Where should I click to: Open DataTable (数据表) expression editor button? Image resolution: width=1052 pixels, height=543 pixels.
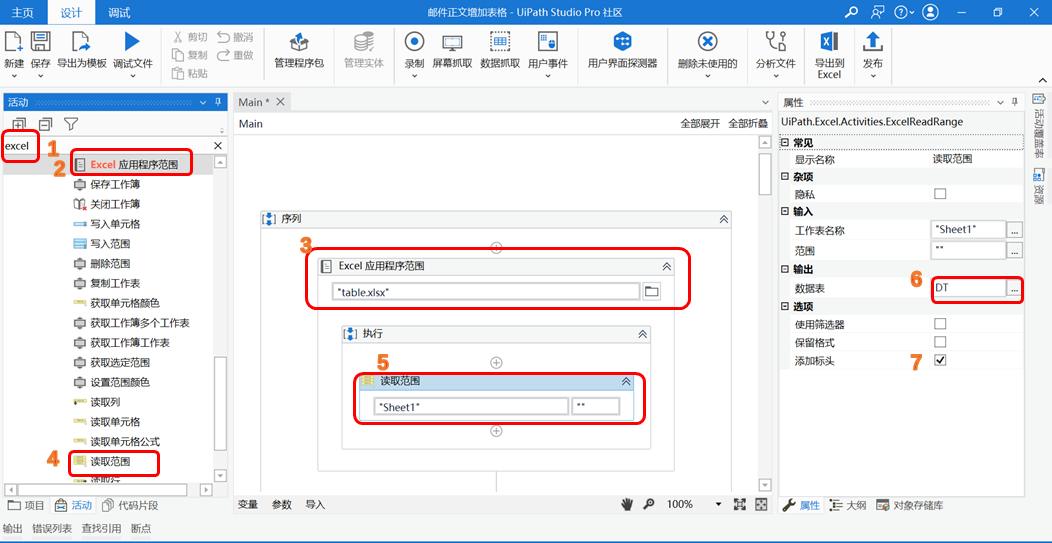pyautogui.click(x=1014, y=288)
